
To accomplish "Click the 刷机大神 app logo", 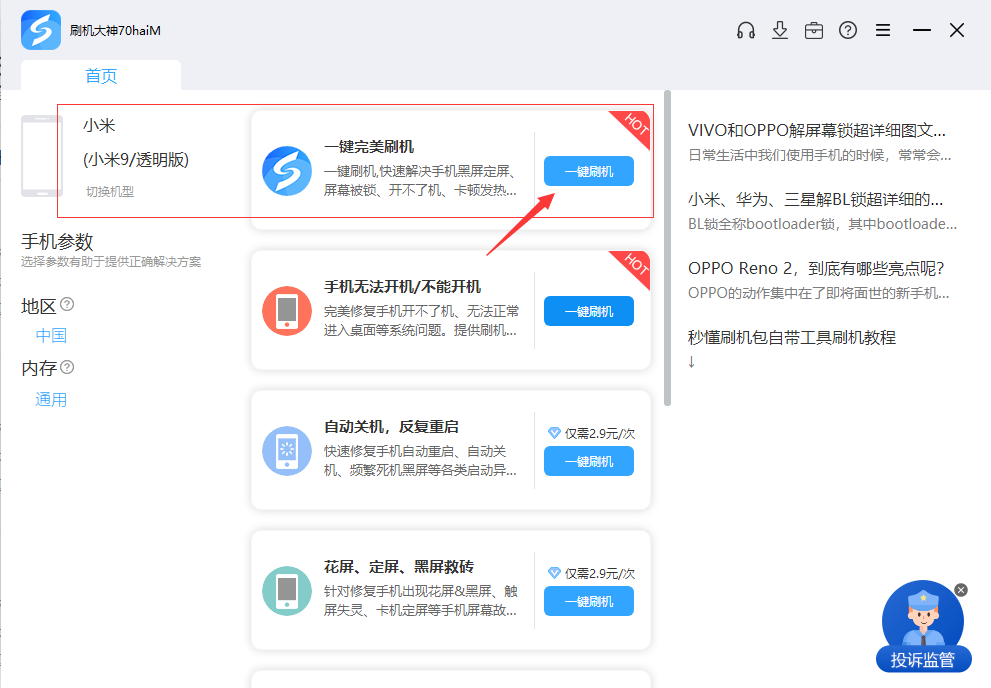I will (41, 30).
